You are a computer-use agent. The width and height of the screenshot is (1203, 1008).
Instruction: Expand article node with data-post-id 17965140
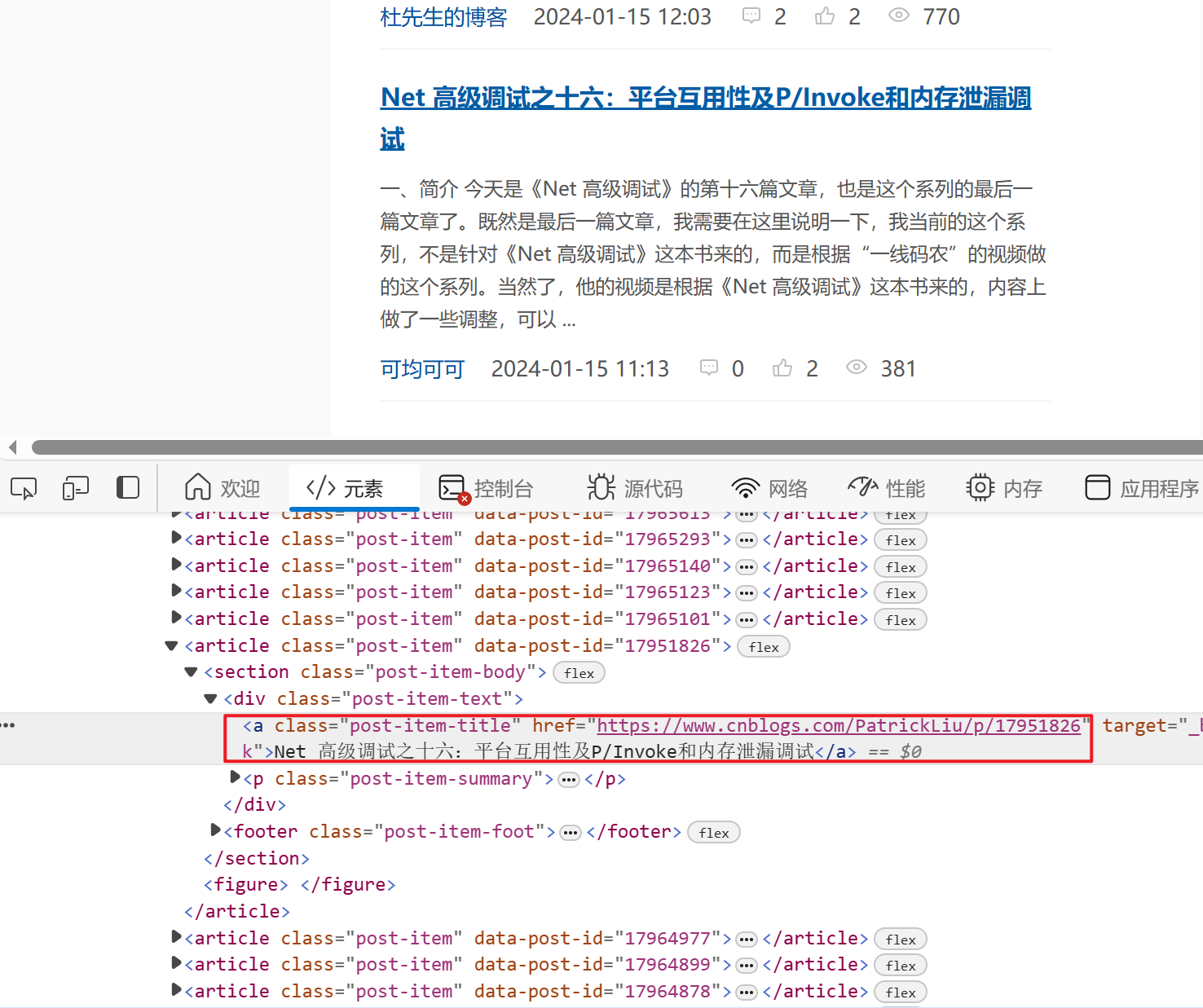click(176, 565)
